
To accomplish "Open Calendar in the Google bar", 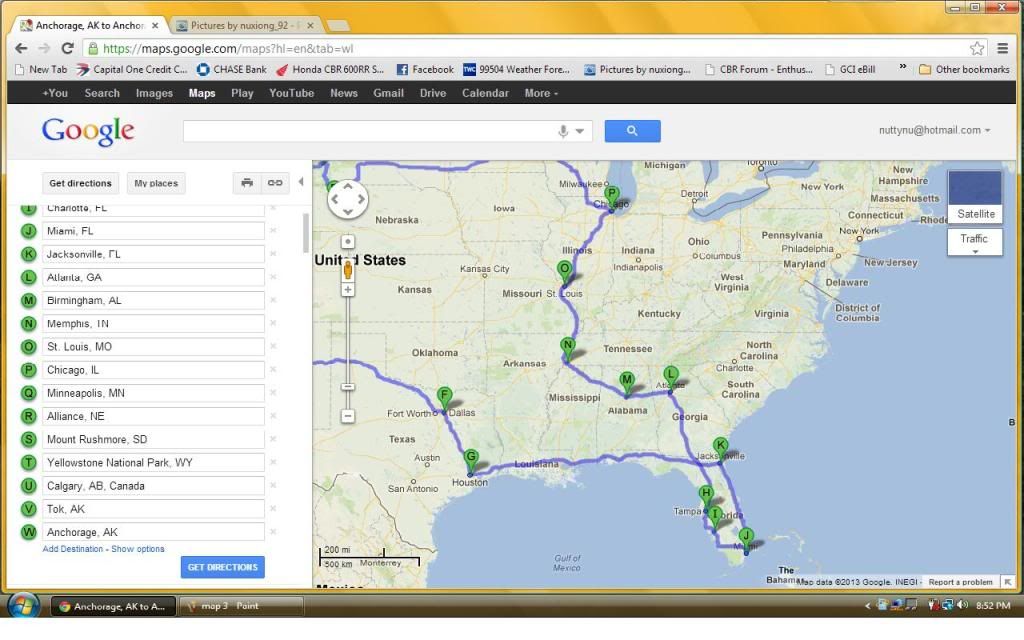I will click(485, 93).
